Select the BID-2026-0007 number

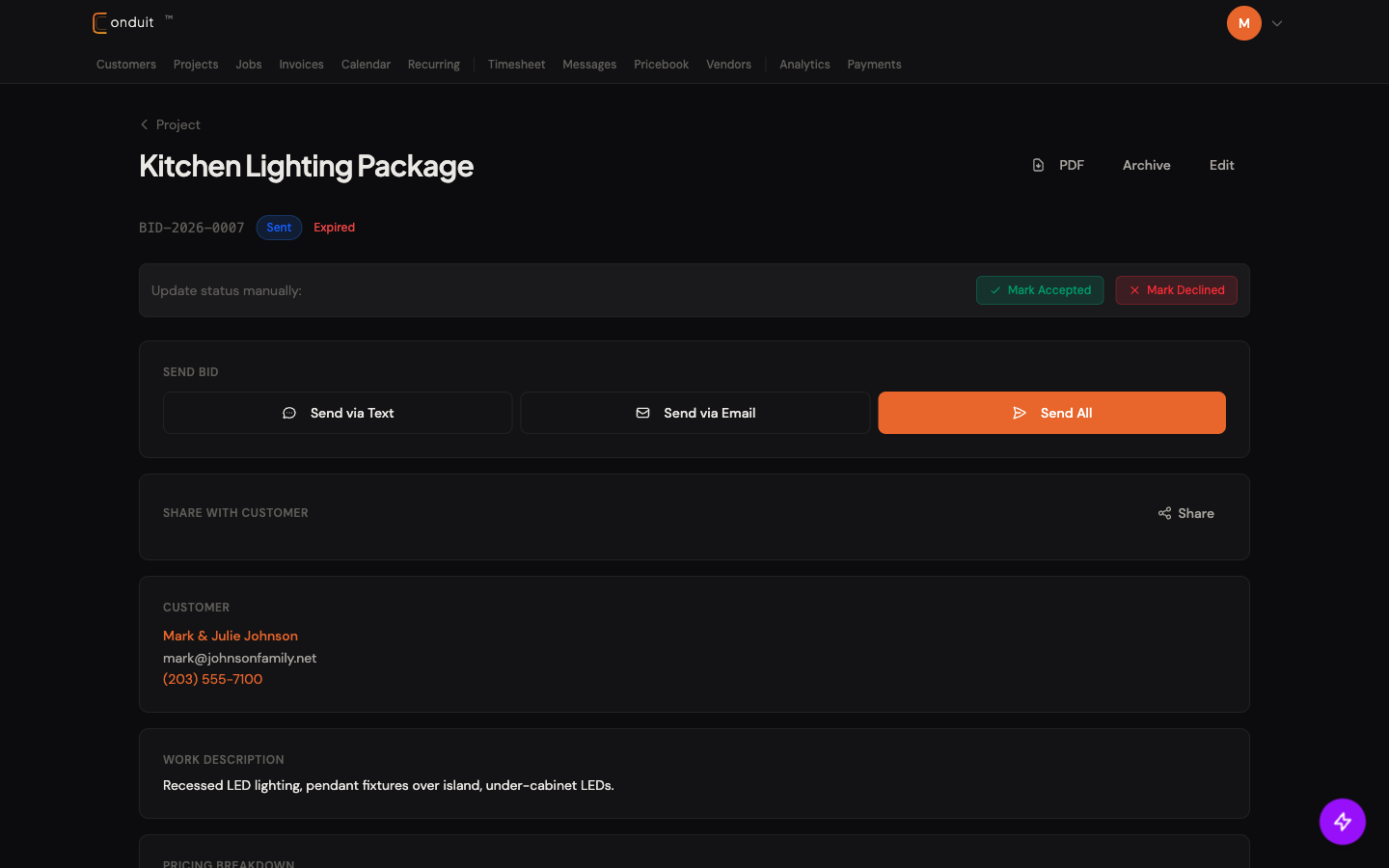[x=192, y=228]
